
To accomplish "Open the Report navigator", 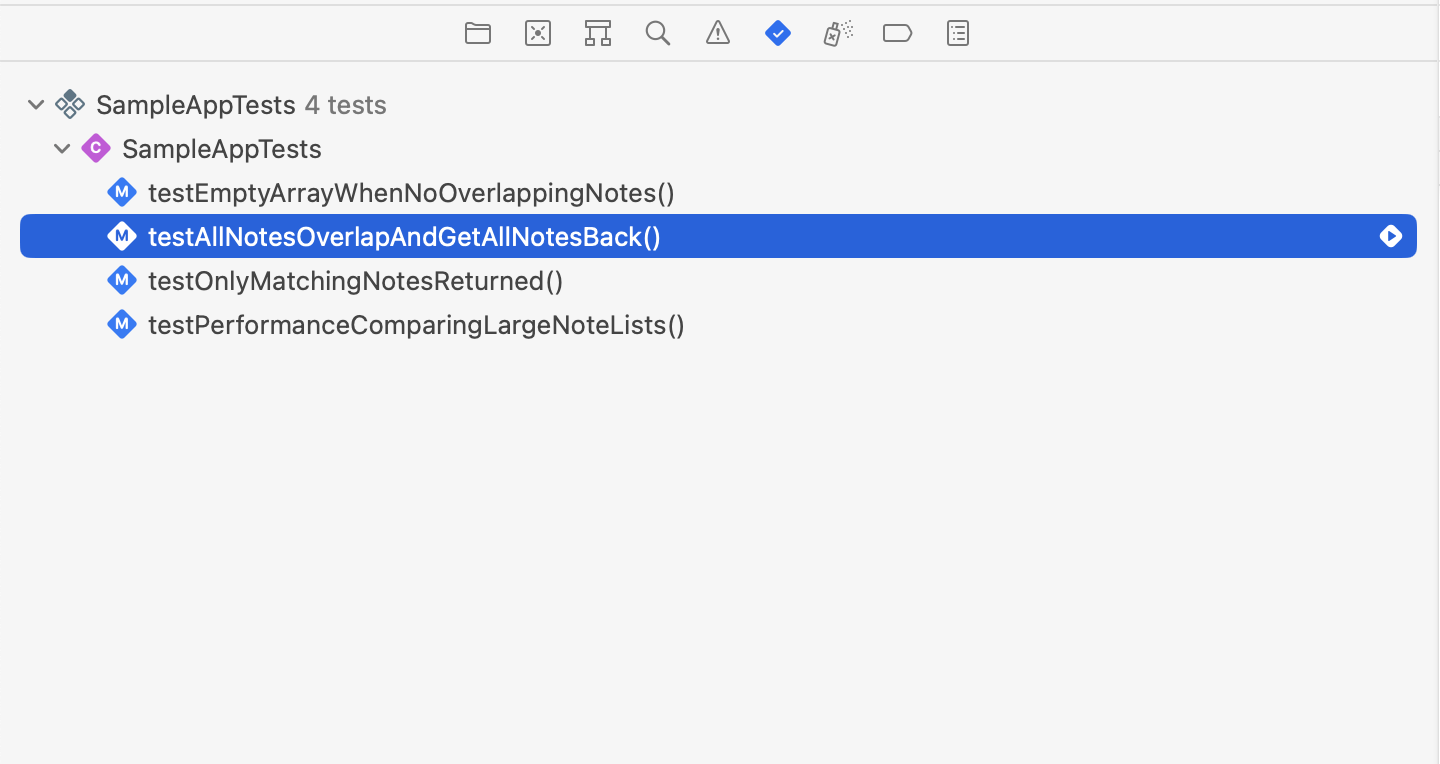I will pyautogui.click(x=958, y=33).
